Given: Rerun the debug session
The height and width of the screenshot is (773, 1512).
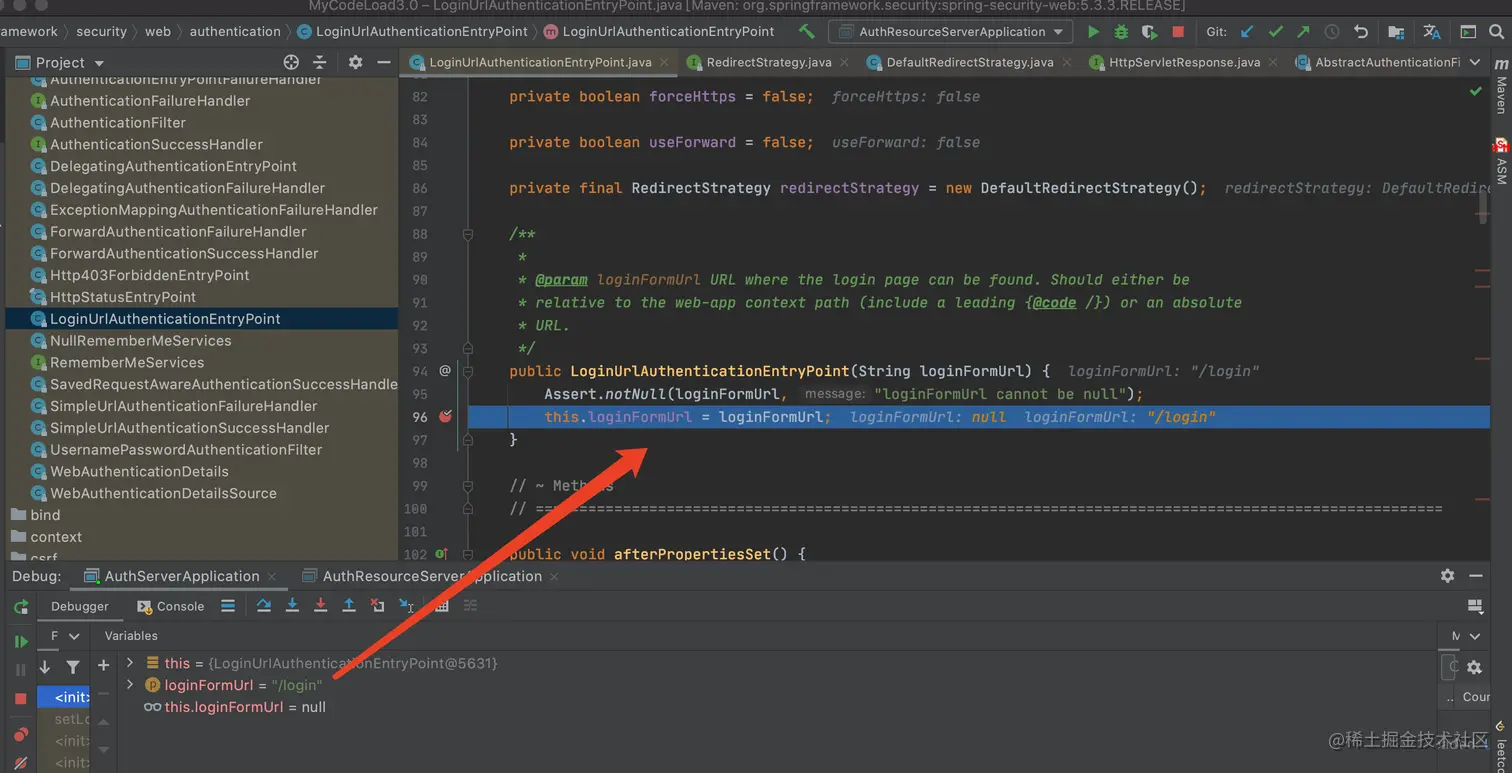Looking at the screenshot, I should click(x=20, y=607).
